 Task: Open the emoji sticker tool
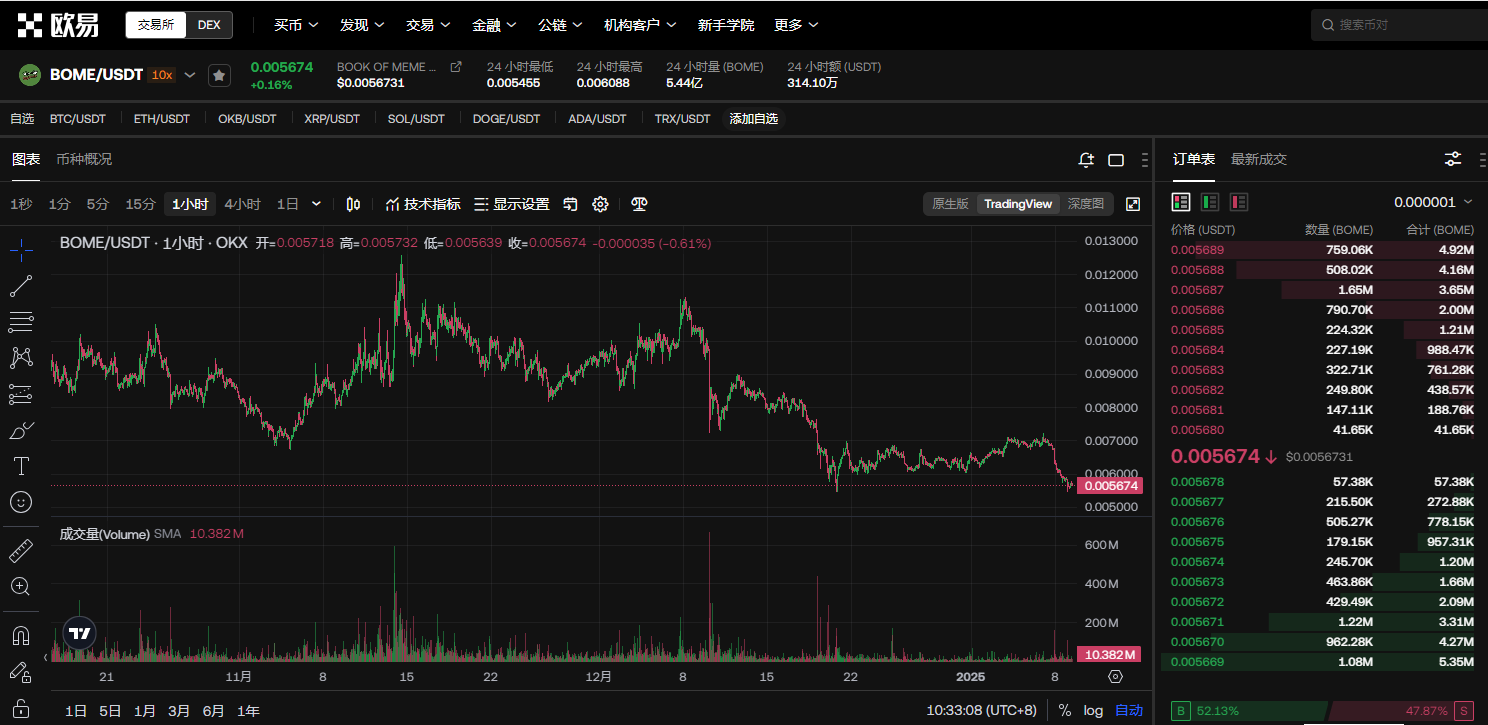pyautogui.click(x=21, y=502)
